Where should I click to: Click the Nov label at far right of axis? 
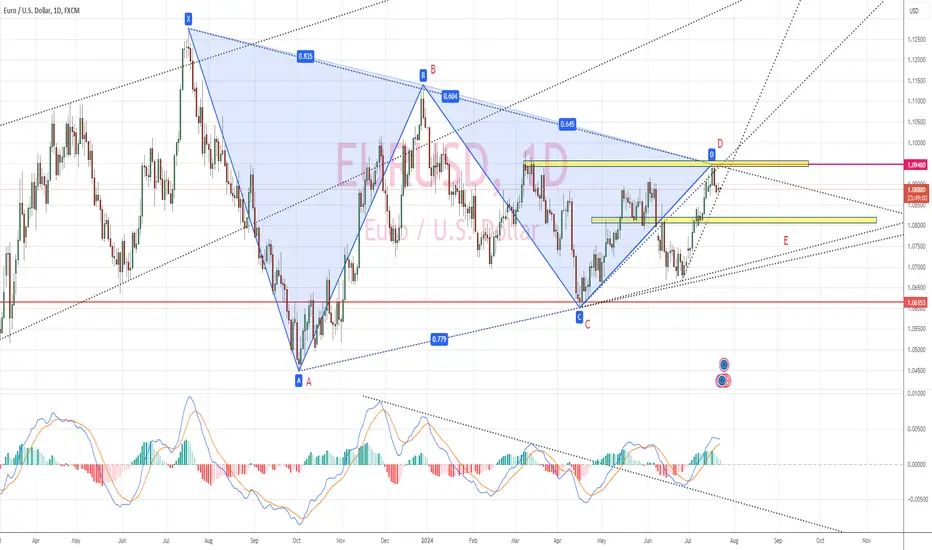866,541
